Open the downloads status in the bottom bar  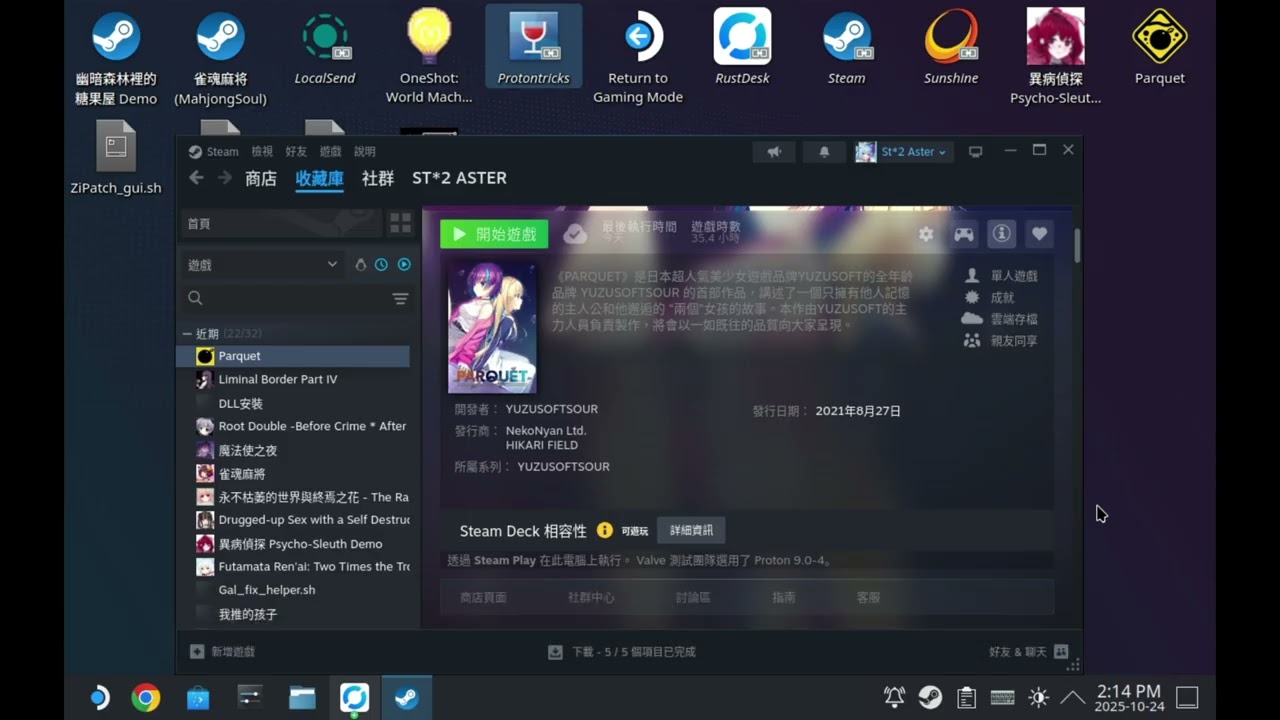622,651
